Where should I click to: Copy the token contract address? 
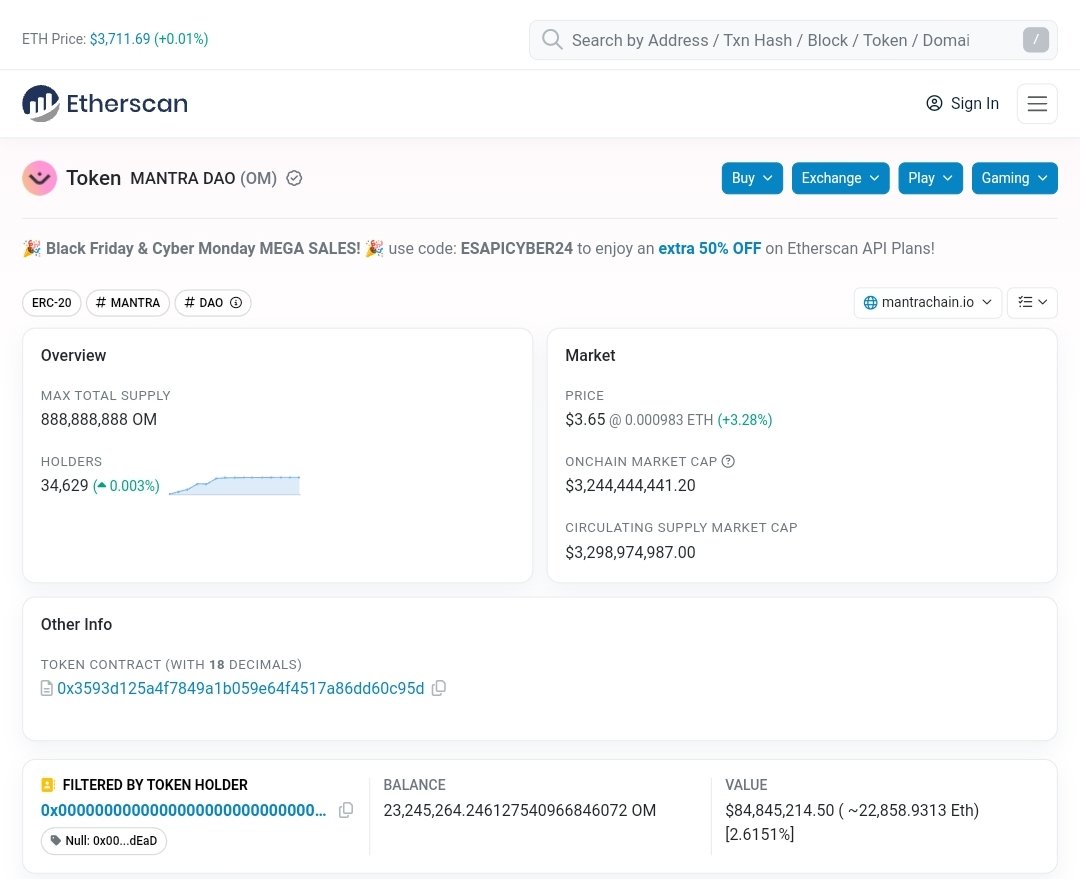coord(439,688)
